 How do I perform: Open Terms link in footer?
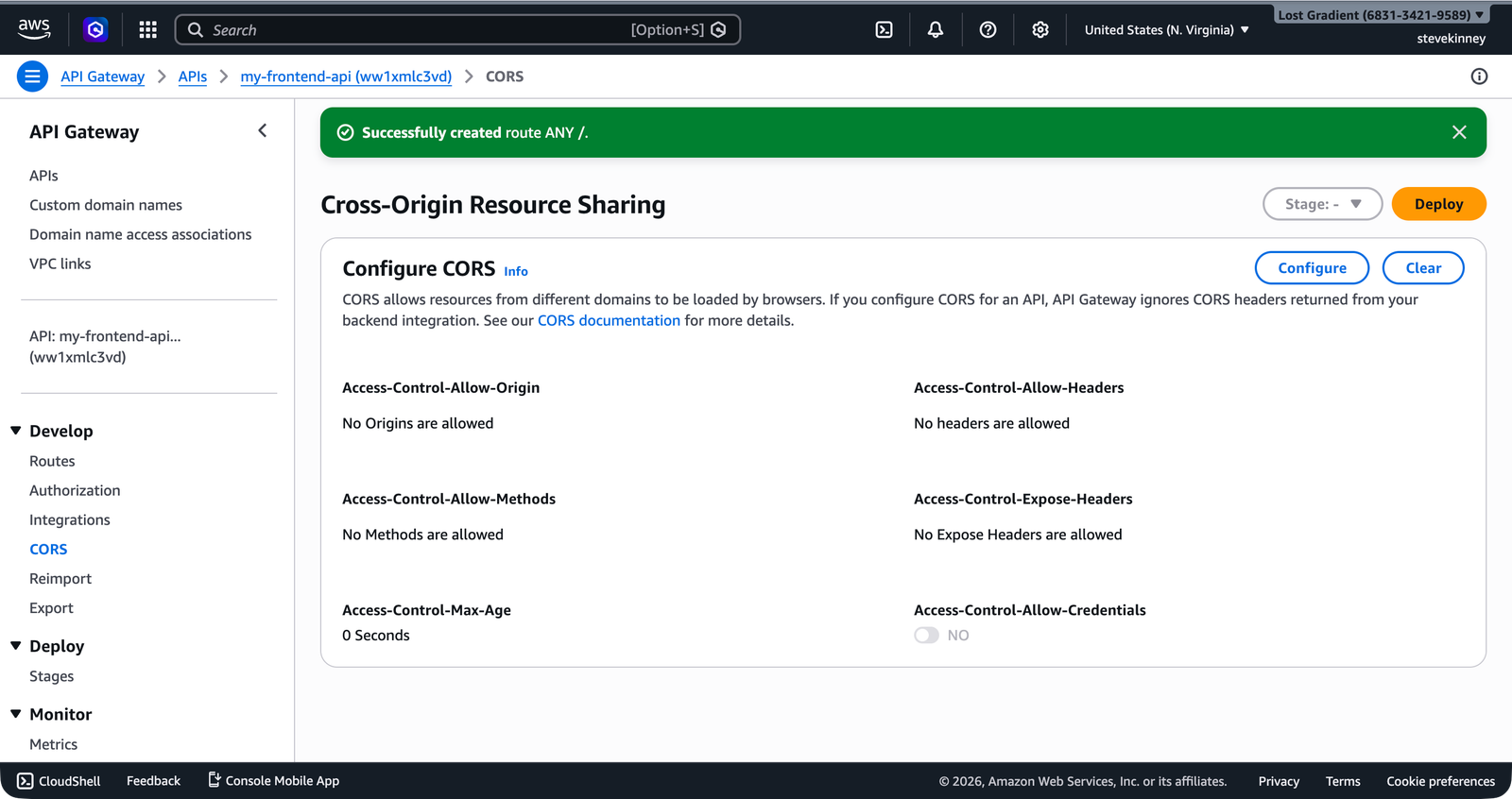[x=1343, y=781]
